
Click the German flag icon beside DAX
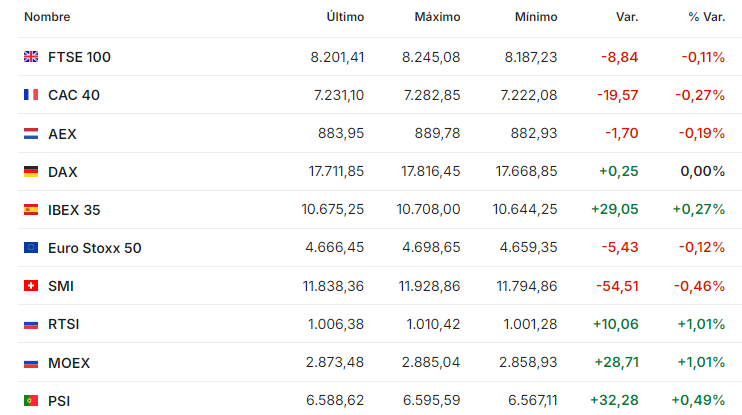tap(31, 171)
